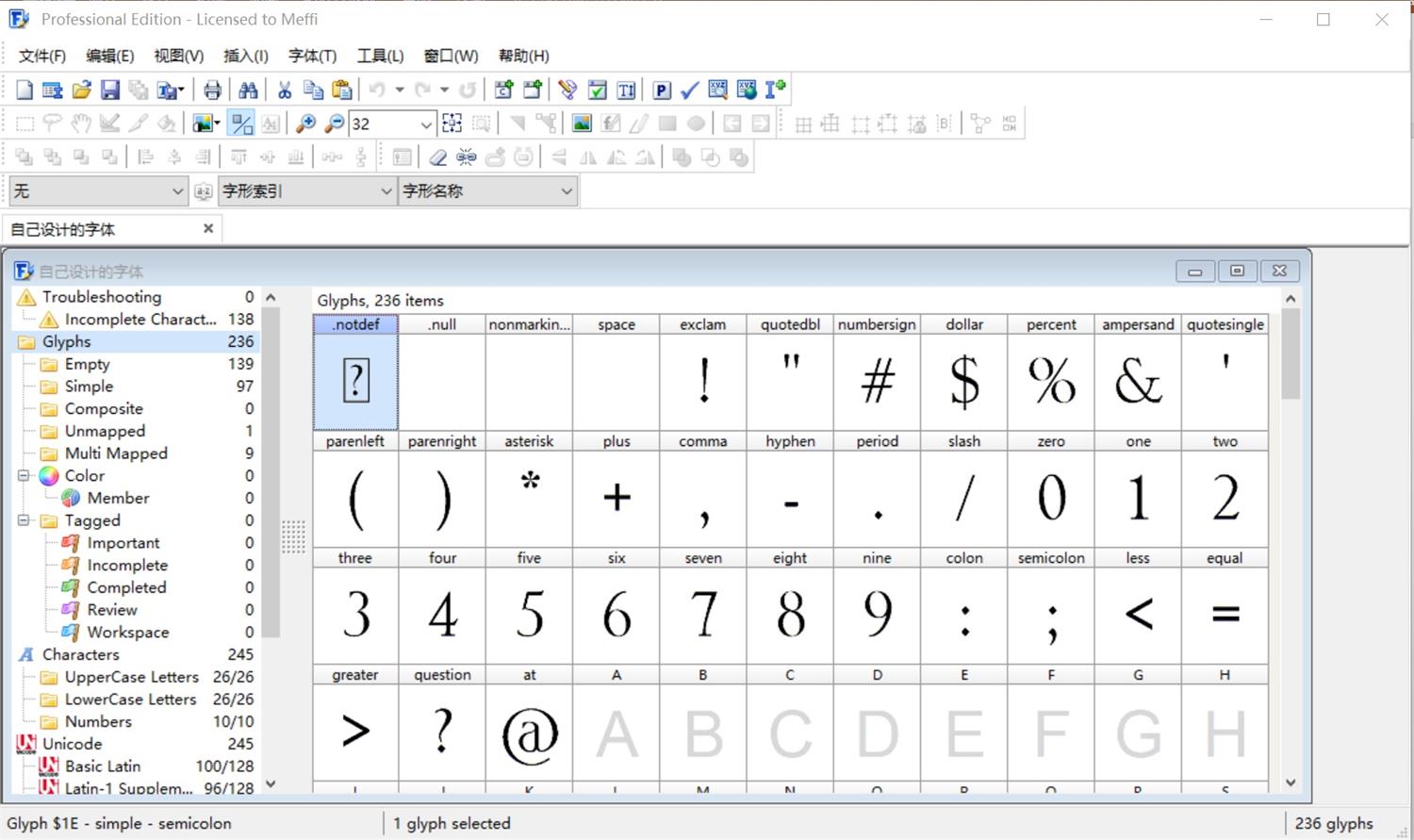Select the Simple glyphs category

pyautogui.click(x=89, y=387)
